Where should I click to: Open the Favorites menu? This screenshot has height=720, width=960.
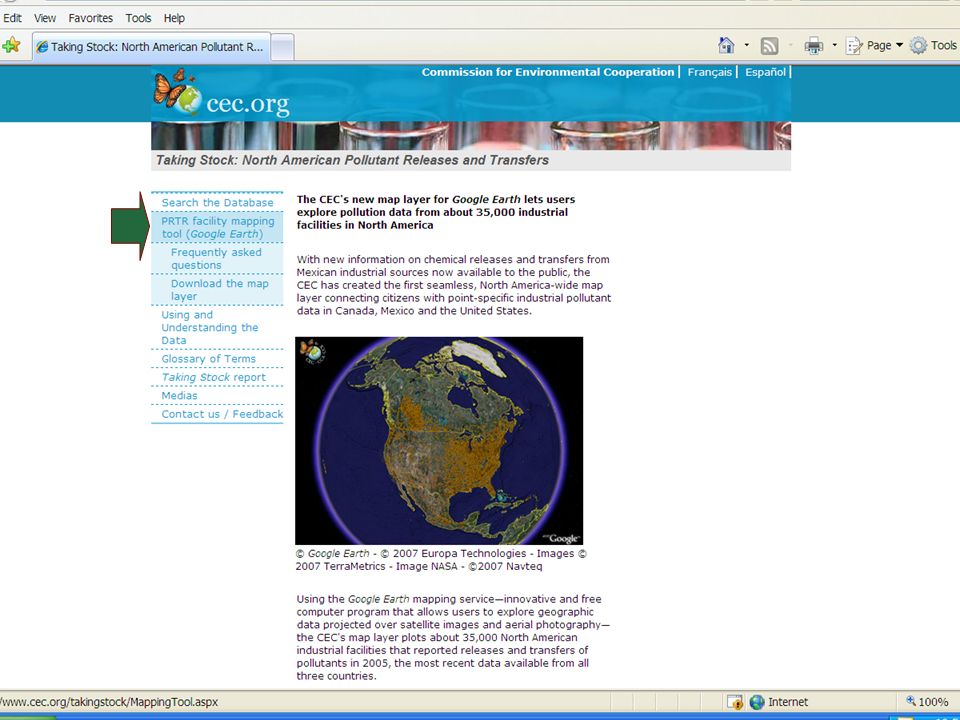pyautogui.click(x=91, y=18)
